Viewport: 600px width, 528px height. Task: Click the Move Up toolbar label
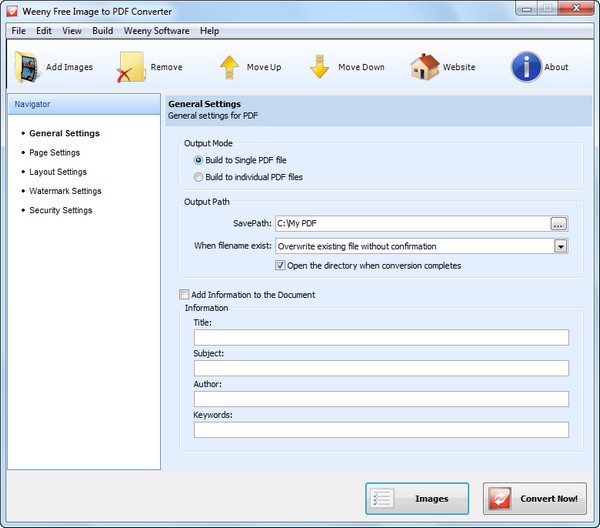264,67
